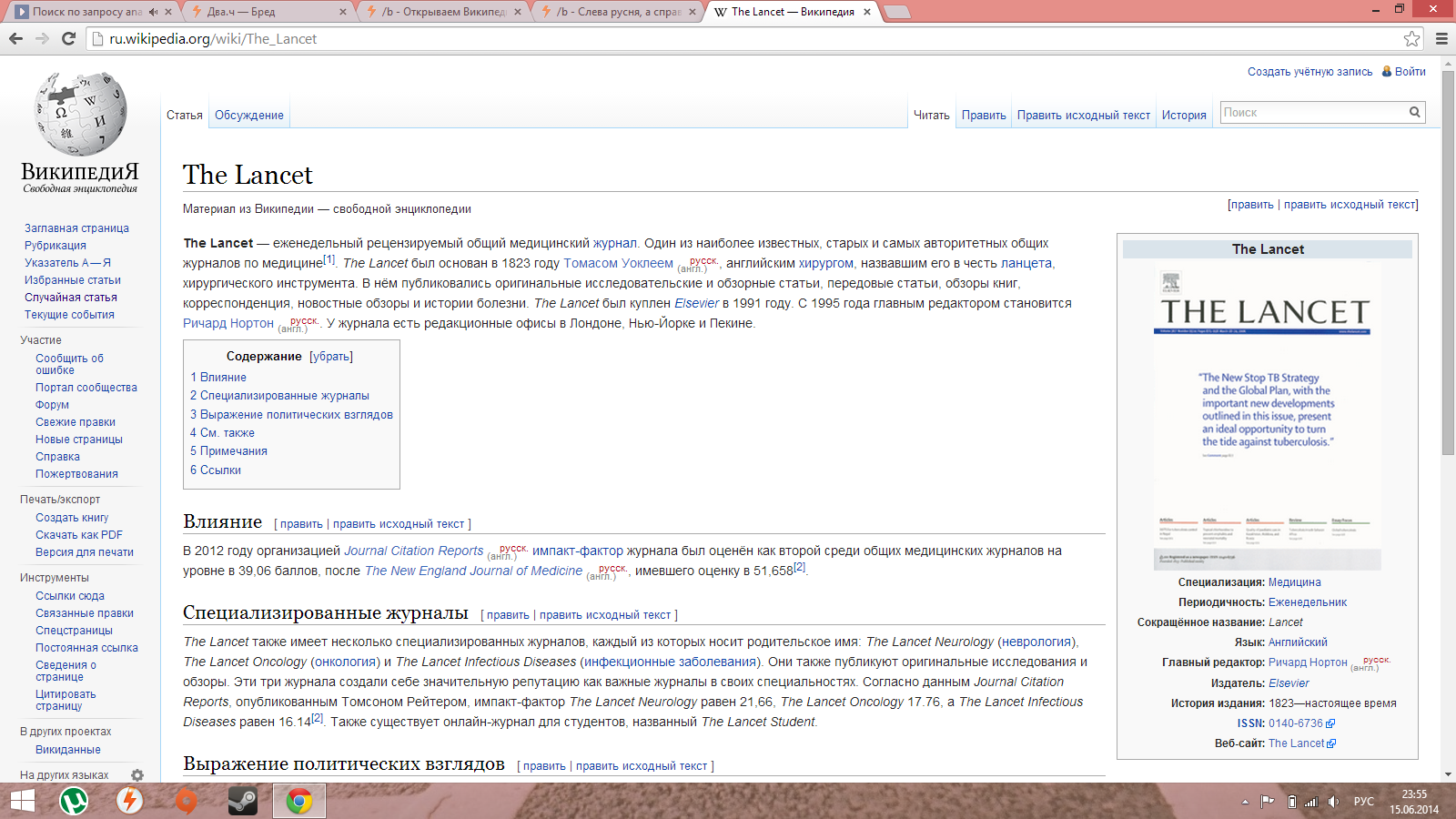Open 'The New England Journal of Medicine' link

pyautogui.click(x=473, y=571)
